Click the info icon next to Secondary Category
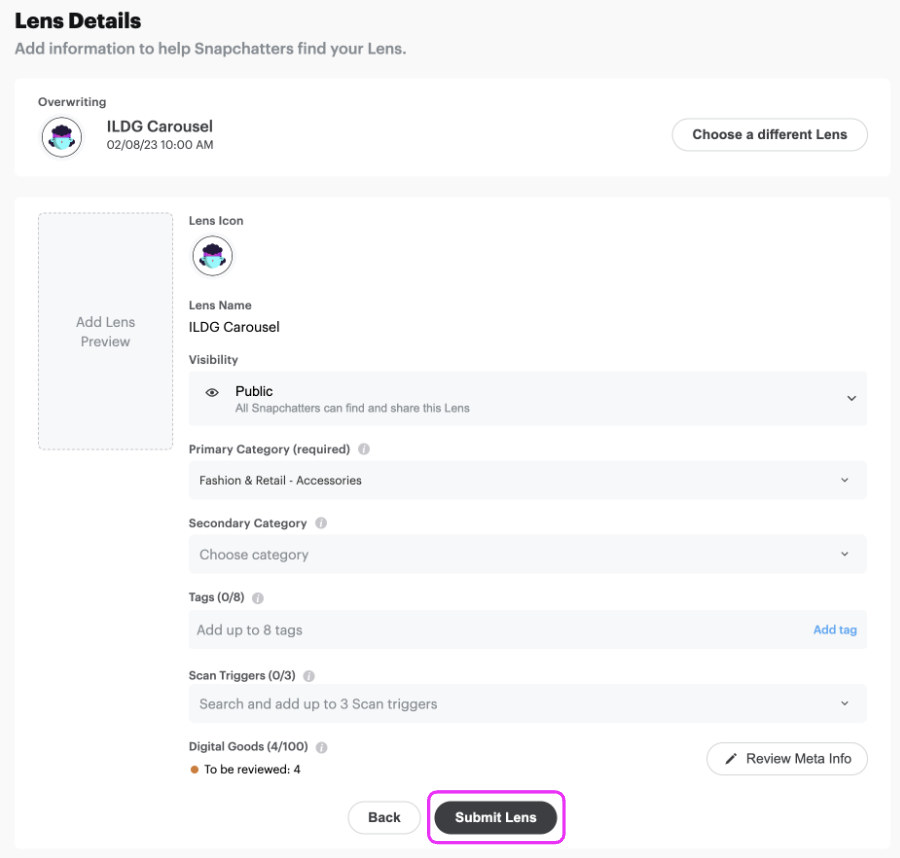This screenshot has width=900, height=858. coord(321,523)
